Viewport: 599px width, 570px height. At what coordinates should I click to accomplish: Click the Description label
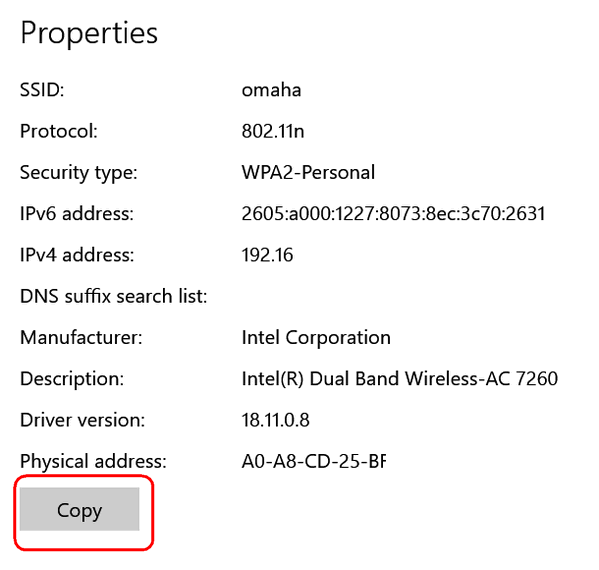(x=72, y=380)
